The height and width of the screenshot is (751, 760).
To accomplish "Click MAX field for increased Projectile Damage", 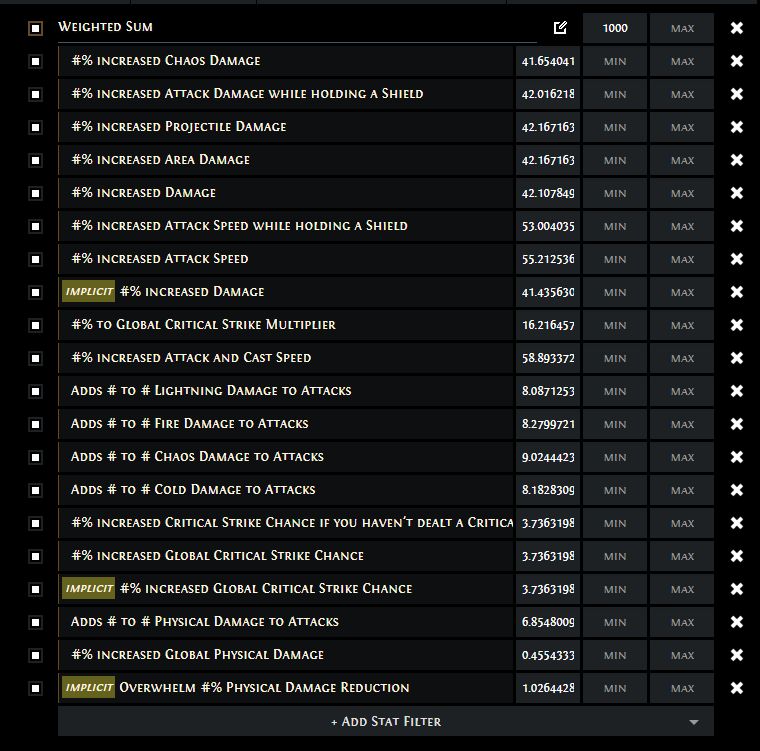I will tap(681, 127).
